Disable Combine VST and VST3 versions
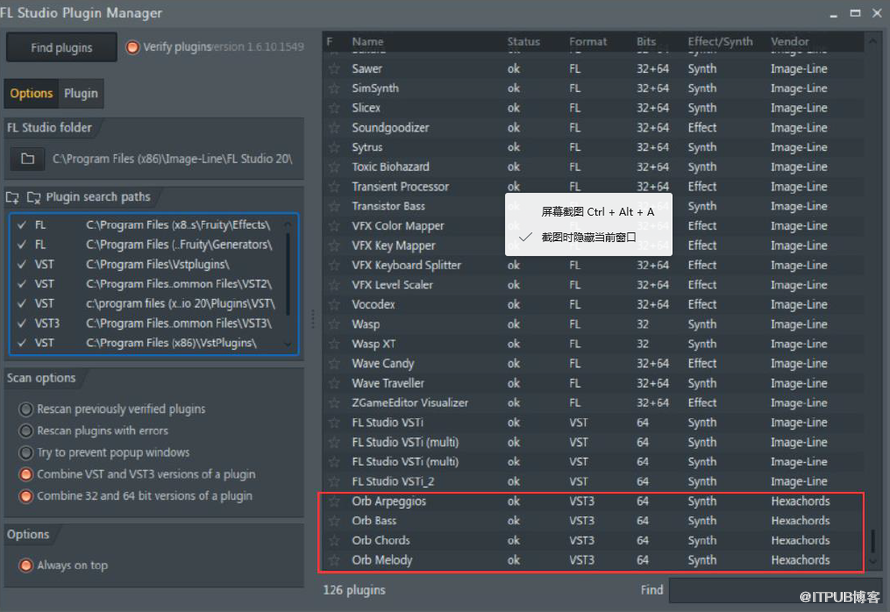 coord(26,474)
